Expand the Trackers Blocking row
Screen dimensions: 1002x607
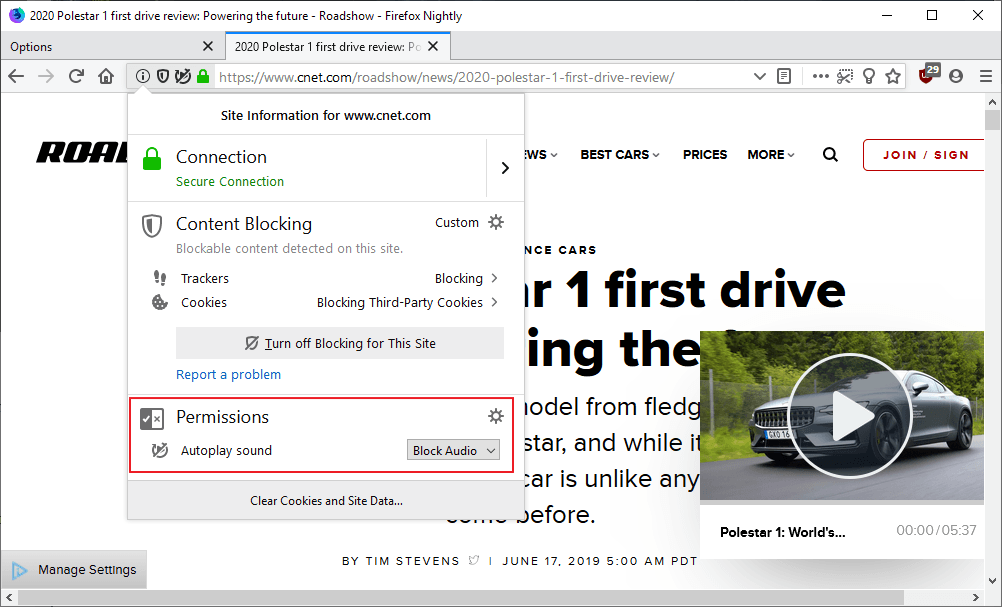pyautogui.click(x=326, y=278)
